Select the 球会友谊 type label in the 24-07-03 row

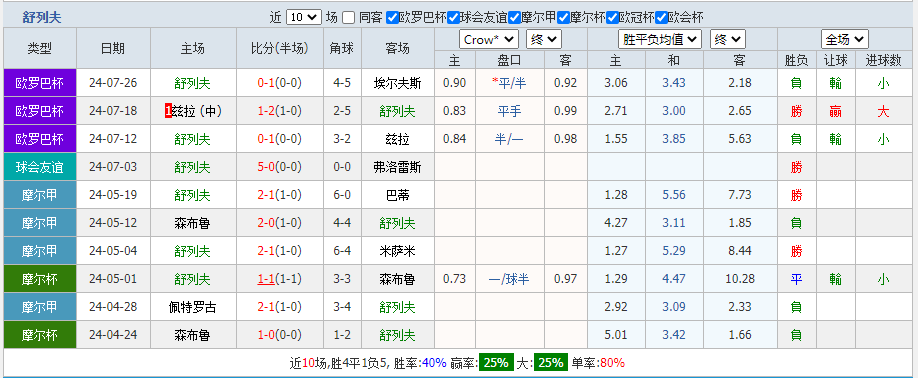[x=40, y=167]
